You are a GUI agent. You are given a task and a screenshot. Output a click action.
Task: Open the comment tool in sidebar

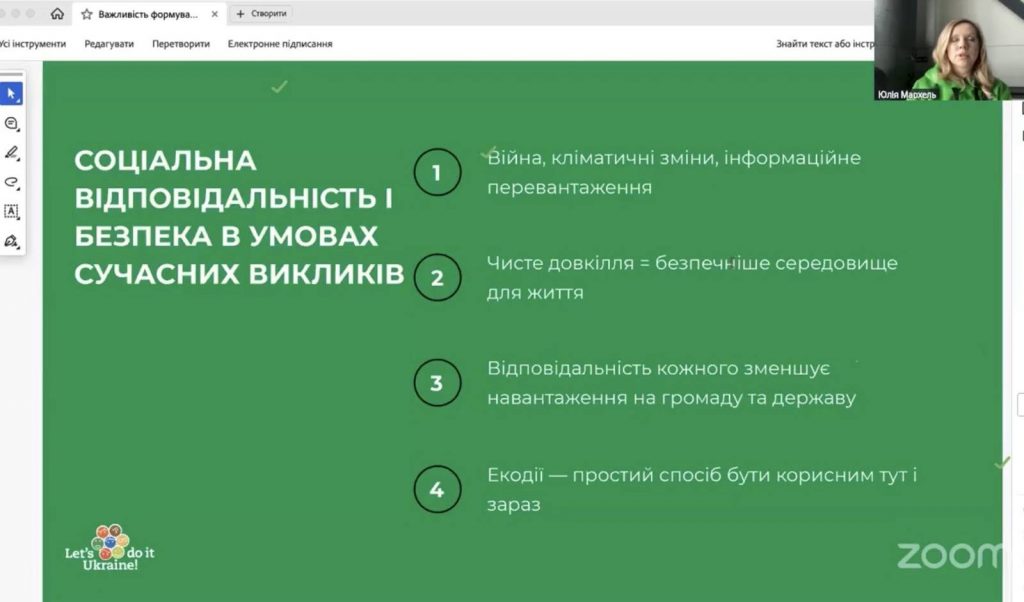pyautogui.click(x=12, y=124)
